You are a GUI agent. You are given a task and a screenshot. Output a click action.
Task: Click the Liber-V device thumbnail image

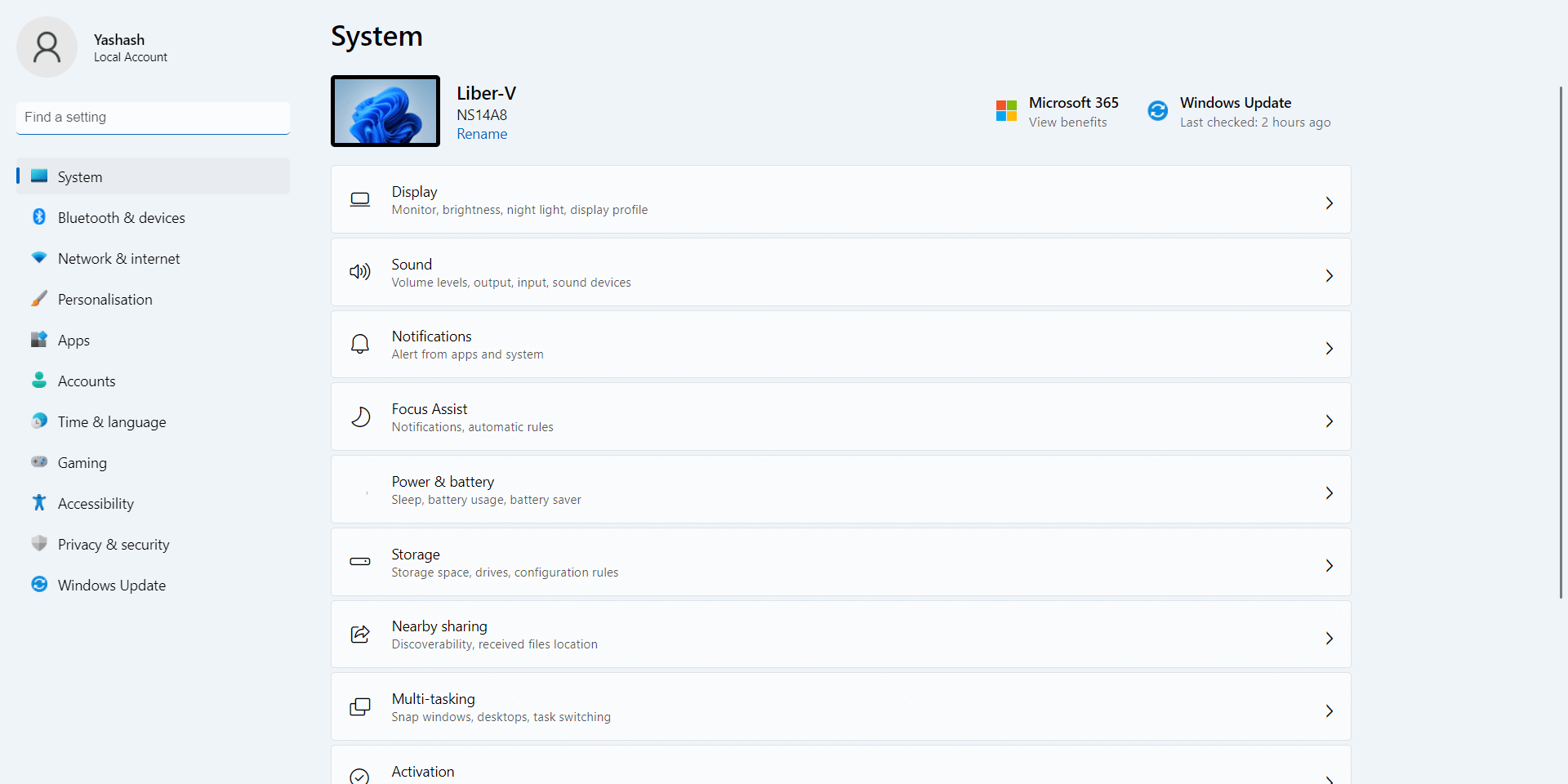385,110
